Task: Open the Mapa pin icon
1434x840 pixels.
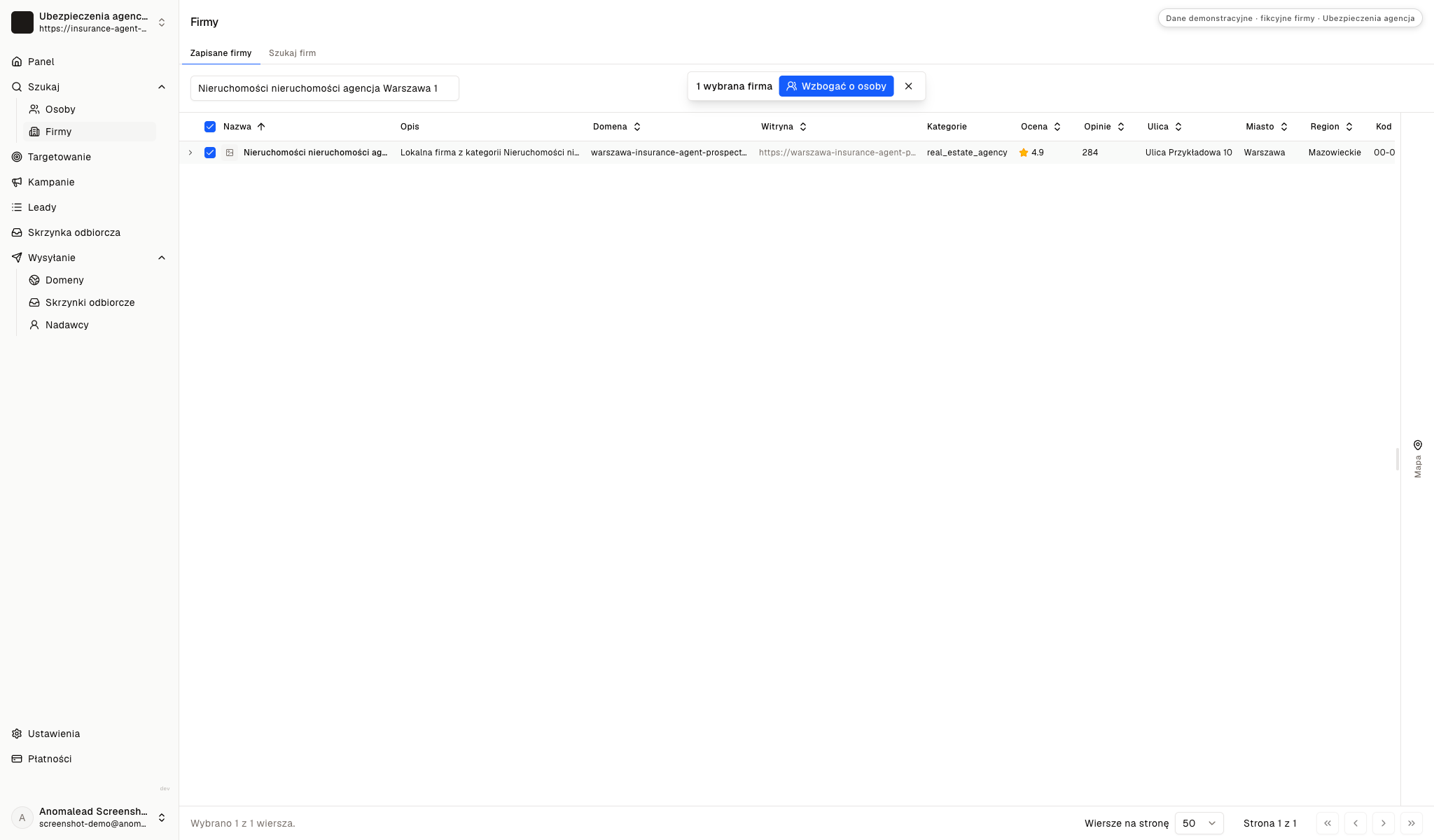Action: point(1418,445)
